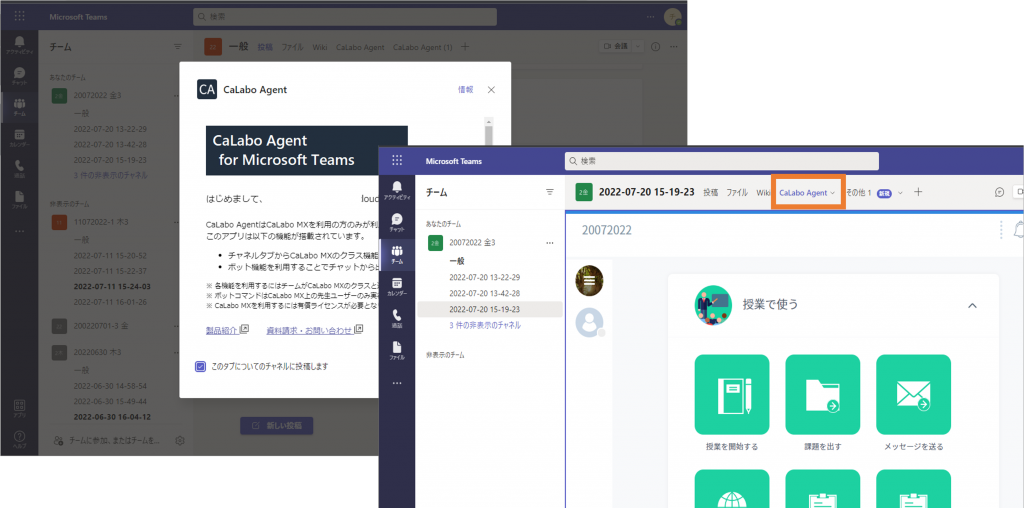This screenshot has width=1024, height=508.
Task: Click 検索 search box in back window
Action: click(345, 16)
